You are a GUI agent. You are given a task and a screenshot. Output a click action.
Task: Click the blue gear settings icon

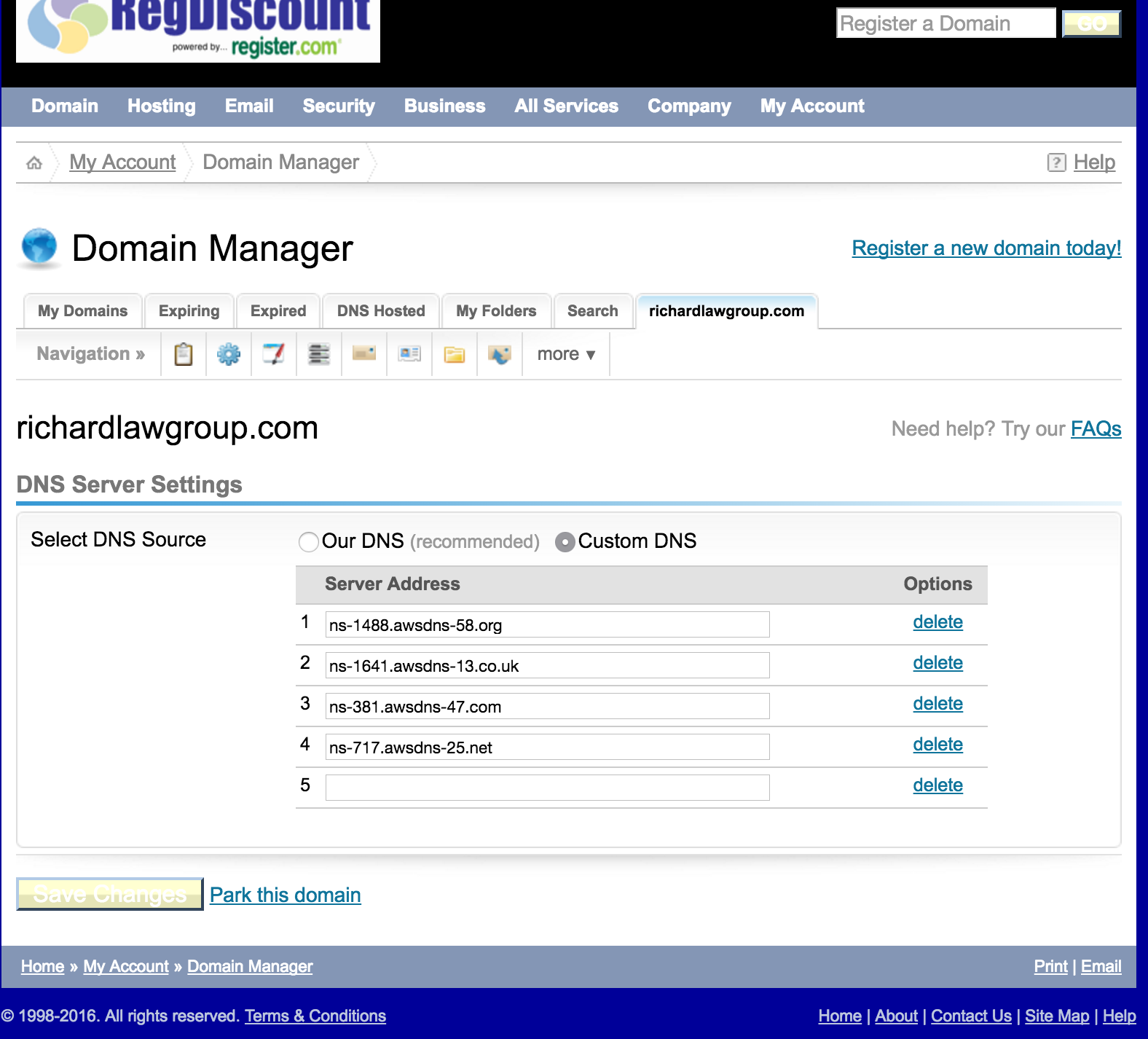coord(229,354)
